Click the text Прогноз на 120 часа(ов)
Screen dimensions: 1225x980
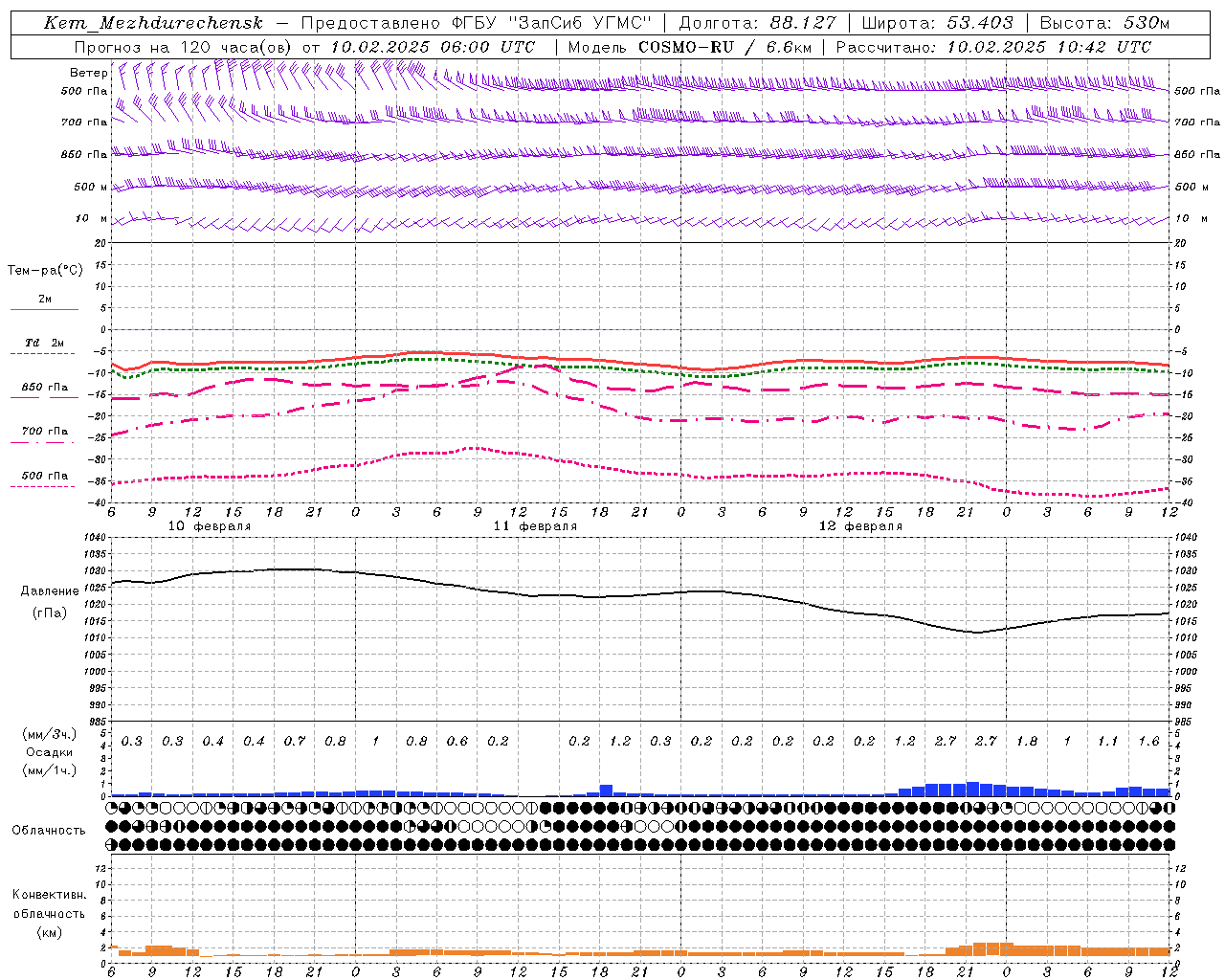[184, 47]
